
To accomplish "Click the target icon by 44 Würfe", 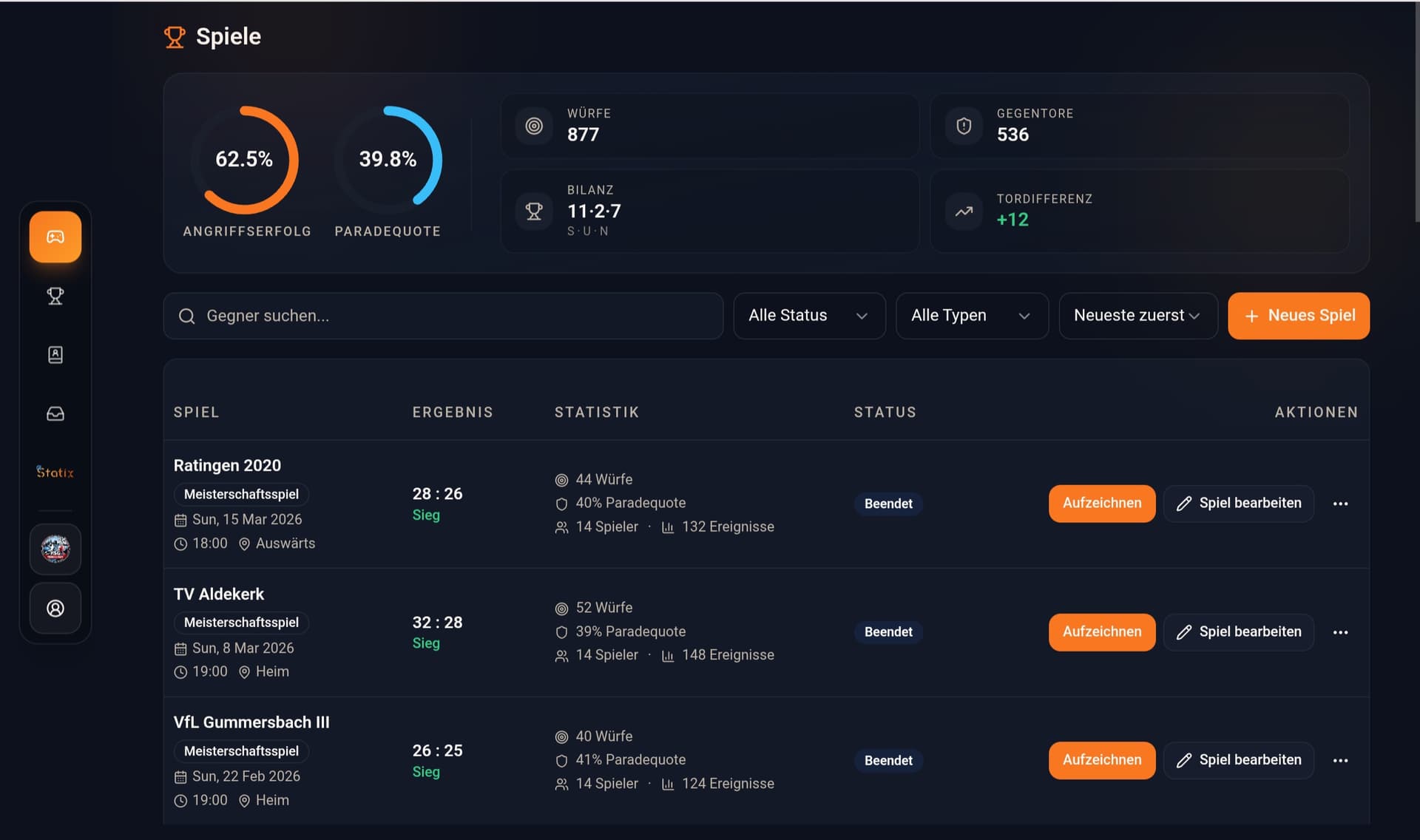I will pos(561,481).
